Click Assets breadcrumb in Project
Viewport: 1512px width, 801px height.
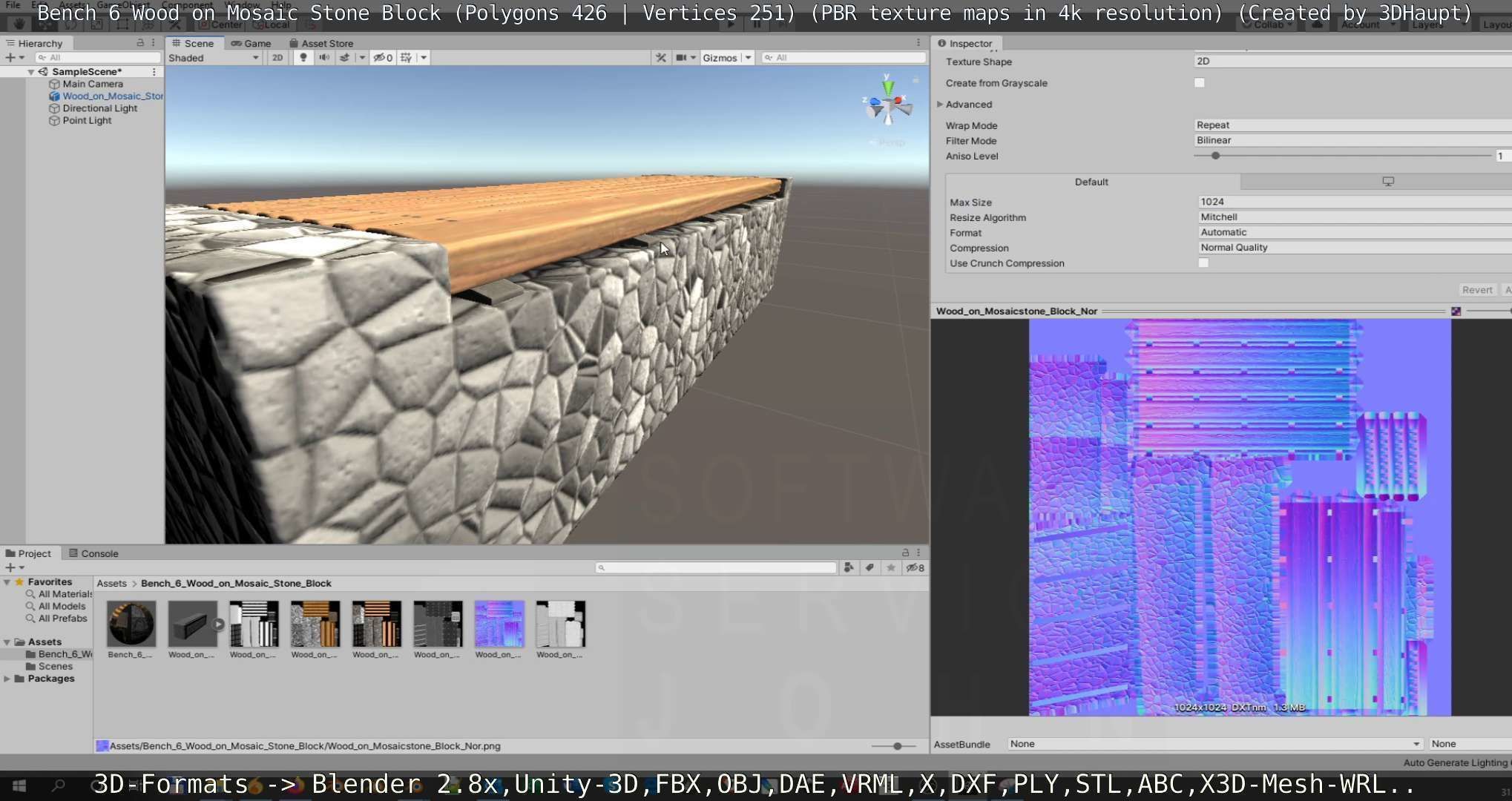click(111, 583)
